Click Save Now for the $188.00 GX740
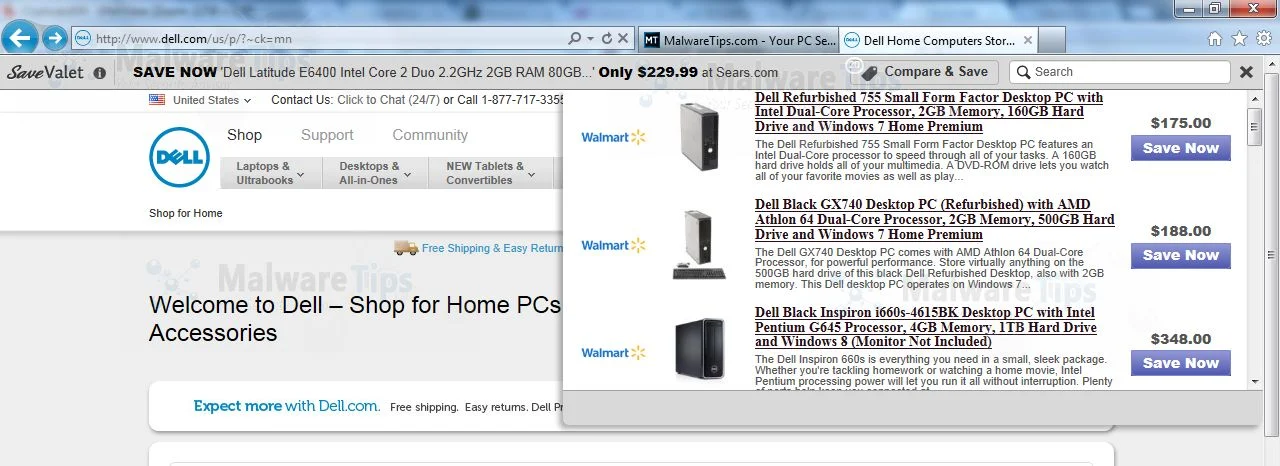This screenshot has height=466, width=1280. coord(1181,256)
